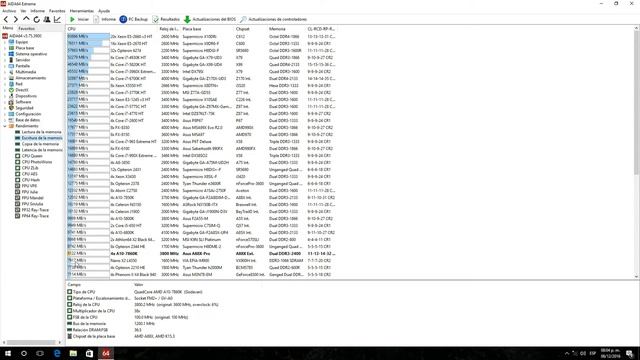Expand the Red tree node
The height and width of the screenshot is (360, 640).
pyautogui.click(x=5, y=84)
